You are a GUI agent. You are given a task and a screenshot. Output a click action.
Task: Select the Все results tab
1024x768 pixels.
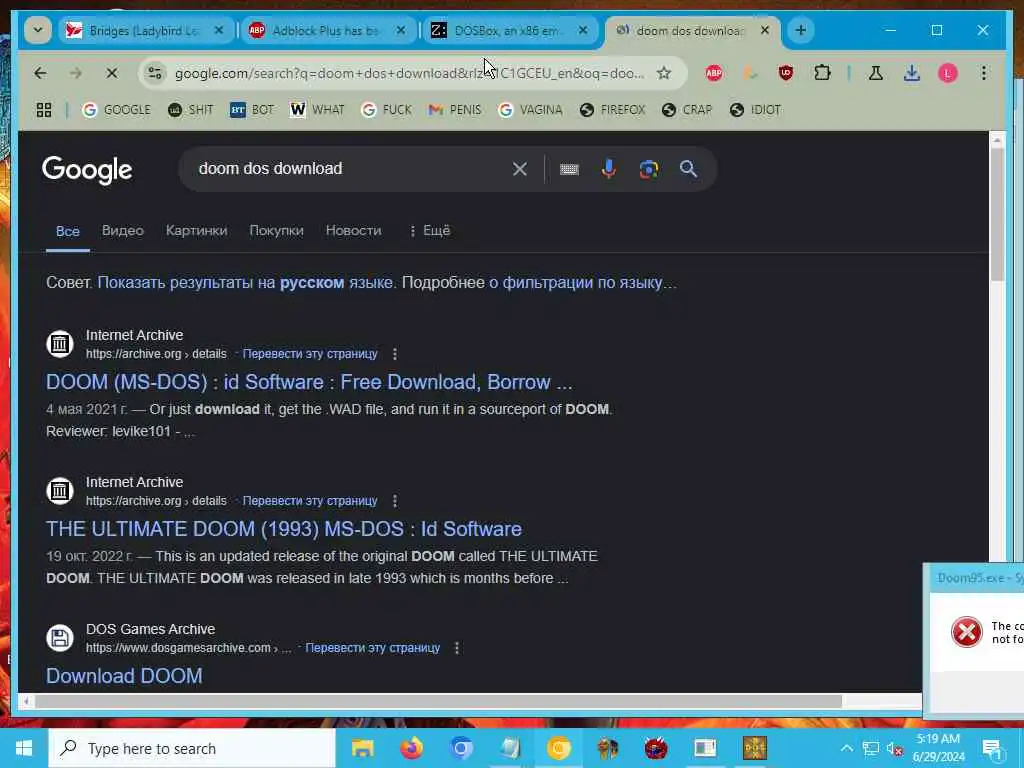tap(68, 231)
